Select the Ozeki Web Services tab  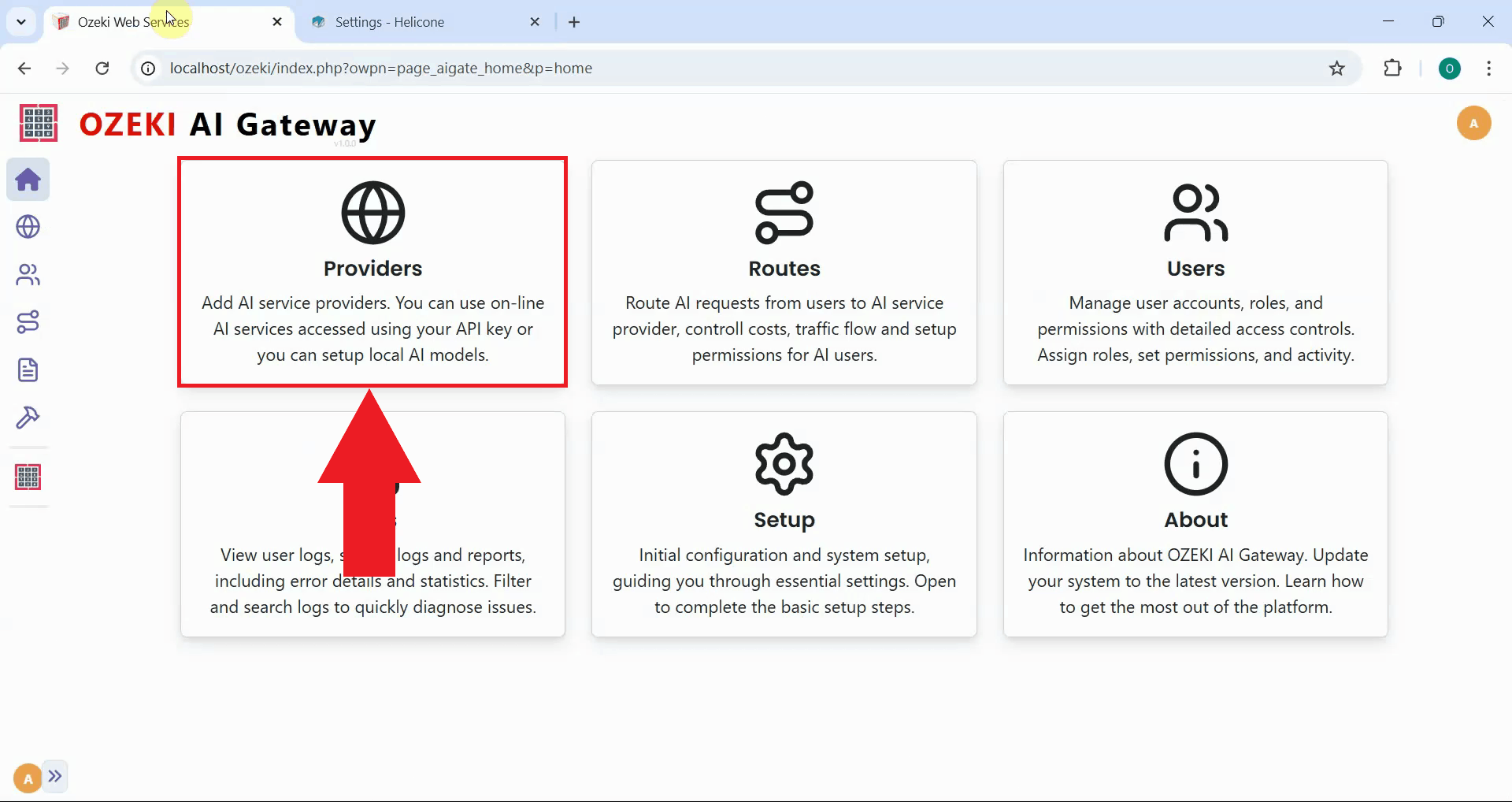click(134, 21)
